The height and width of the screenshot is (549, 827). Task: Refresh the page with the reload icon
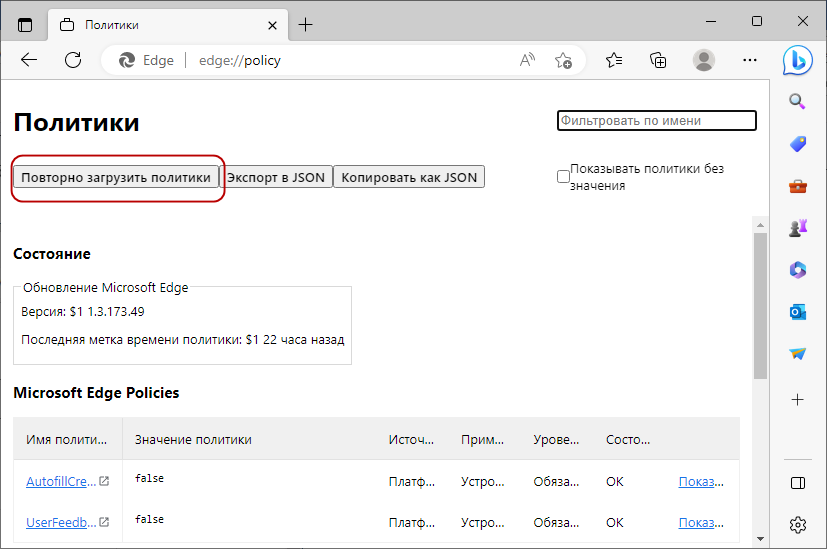pos(73,60)
